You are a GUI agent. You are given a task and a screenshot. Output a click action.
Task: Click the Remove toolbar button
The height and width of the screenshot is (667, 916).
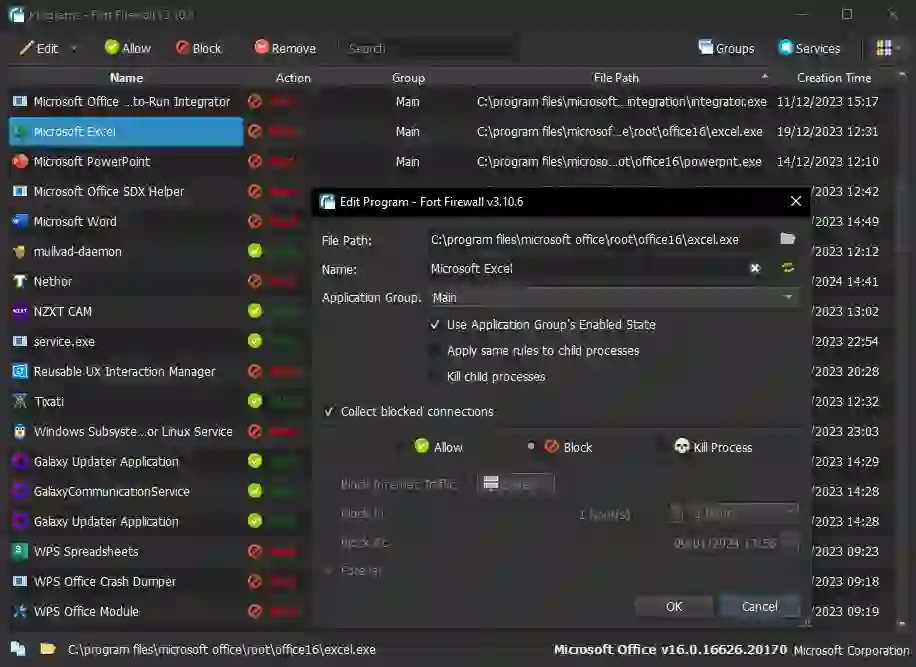point(285,48)
